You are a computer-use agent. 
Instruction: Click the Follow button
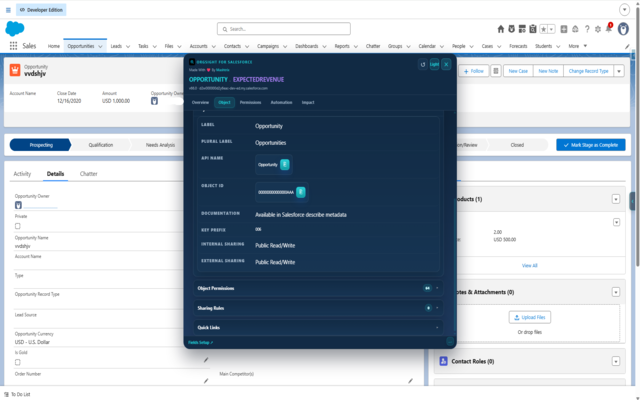473,71
